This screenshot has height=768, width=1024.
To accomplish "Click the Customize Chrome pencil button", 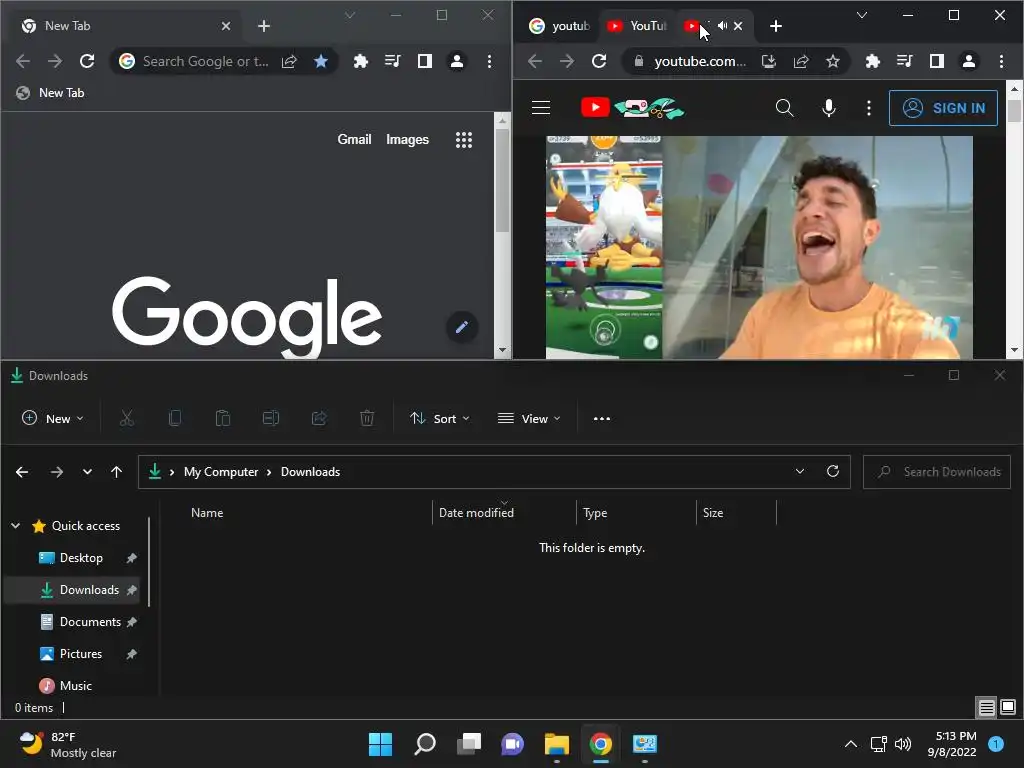I will click(462, 327).
